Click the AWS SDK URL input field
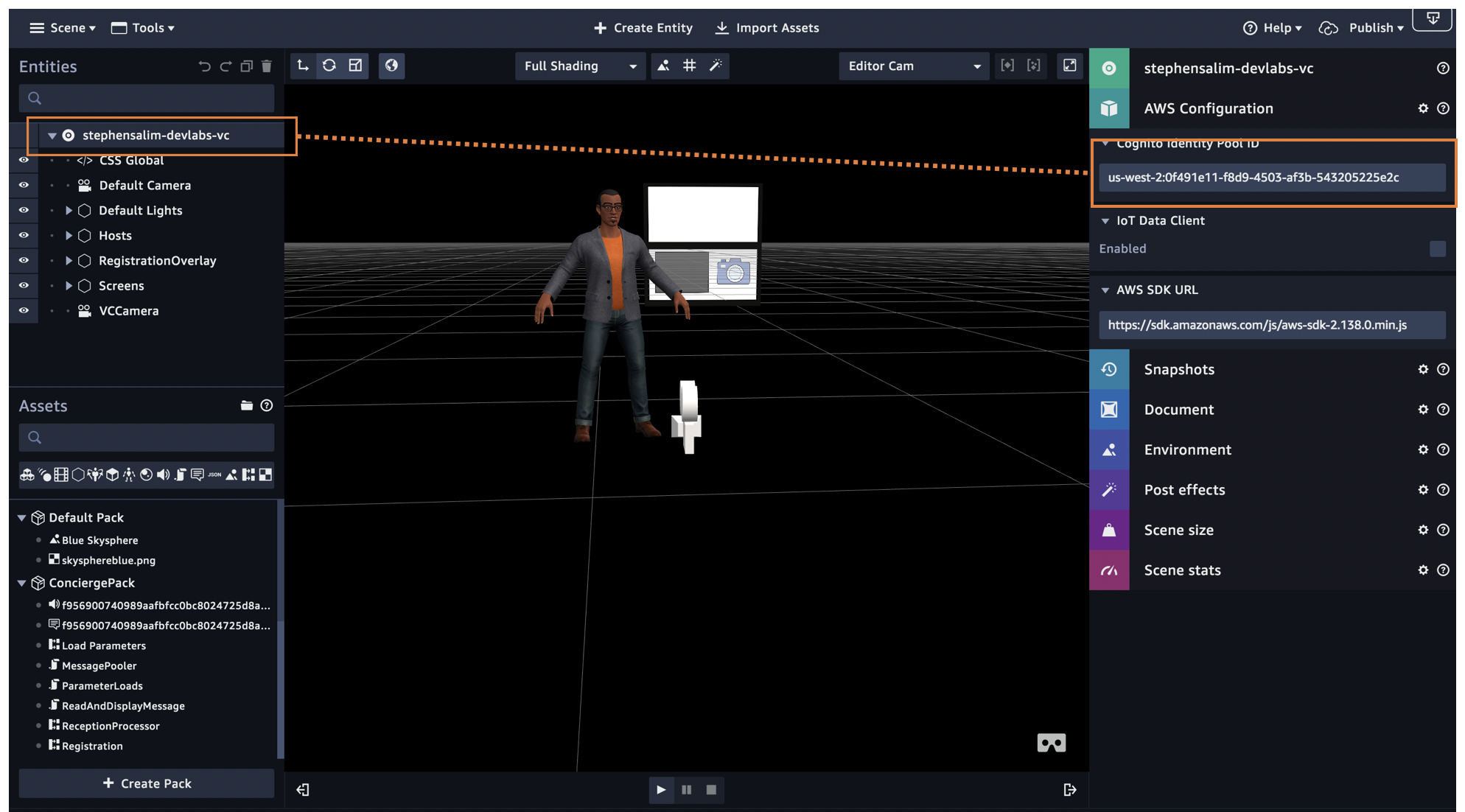Image resolution: width=1465 pixels, height=812 pixels. click(1271, 324)
